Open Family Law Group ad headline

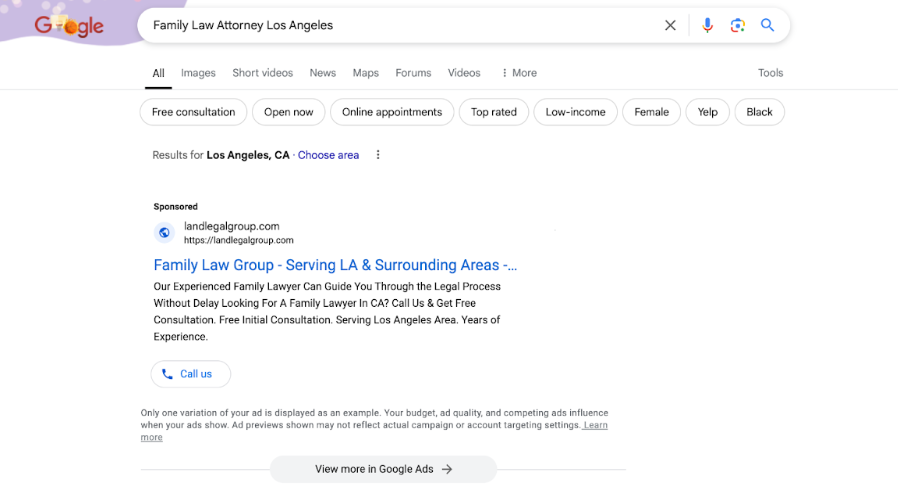pos(335,265)
